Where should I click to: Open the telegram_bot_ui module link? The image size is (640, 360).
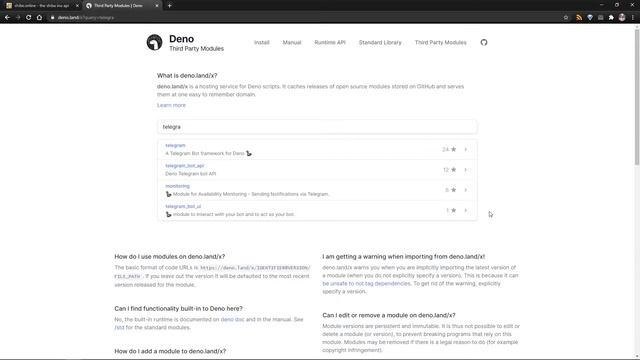(183, 207)
